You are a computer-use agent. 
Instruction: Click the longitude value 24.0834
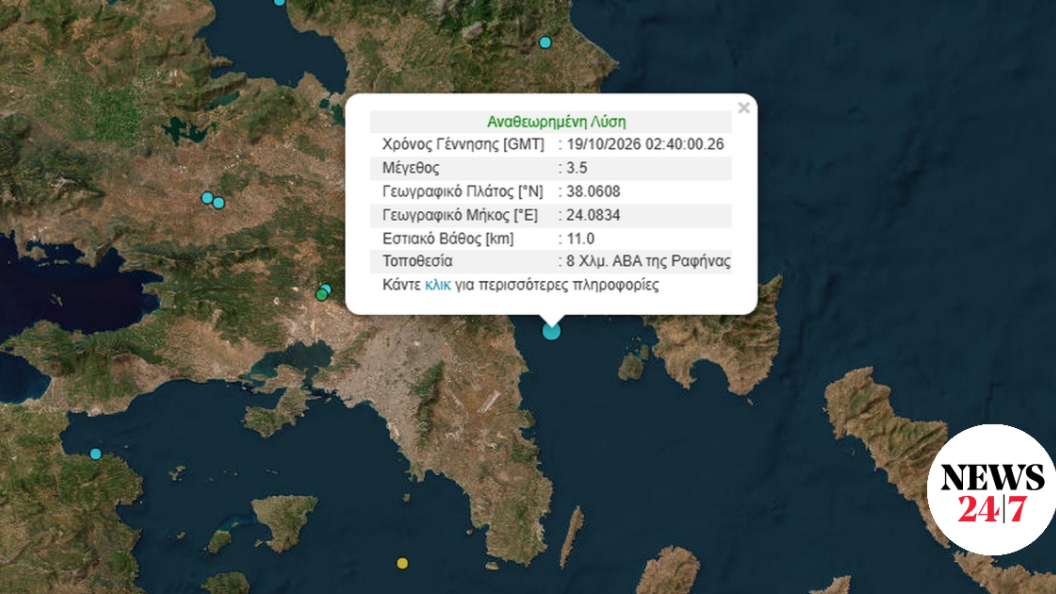(593, 215)
